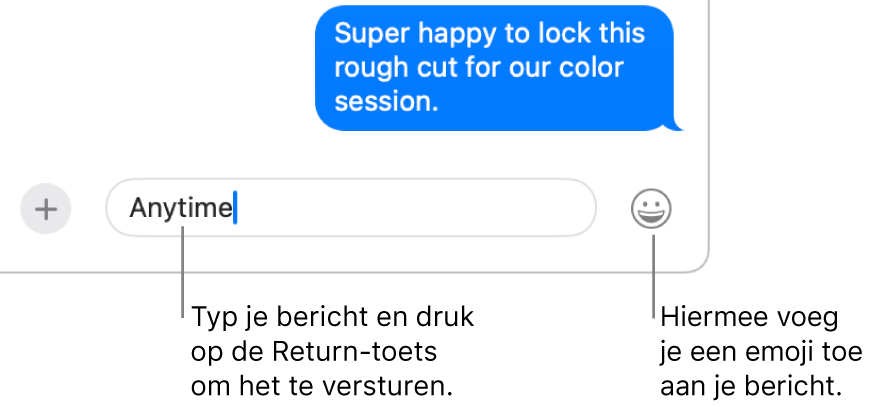This screenshot has width=878, height=407.
Task: Click the caption 'aan je bericht.'
Action: [751, 386]
